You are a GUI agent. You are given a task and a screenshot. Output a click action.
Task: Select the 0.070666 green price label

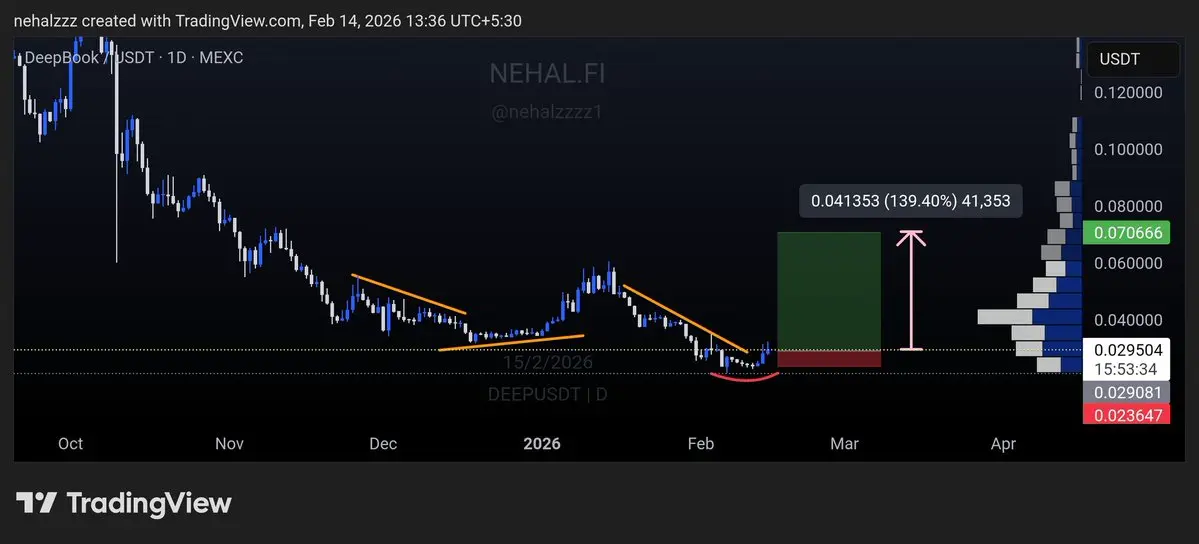pos(1127,232)
